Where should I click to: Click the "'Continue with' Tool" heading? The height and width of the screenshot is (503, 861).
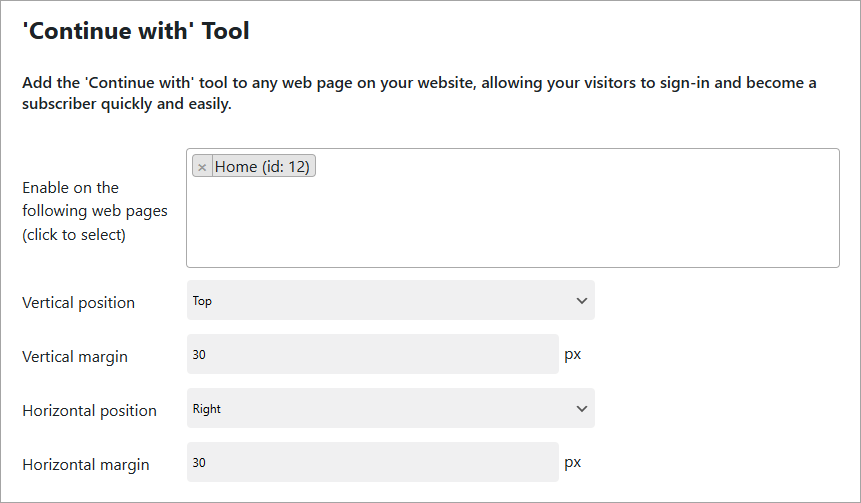coord(136,32)
